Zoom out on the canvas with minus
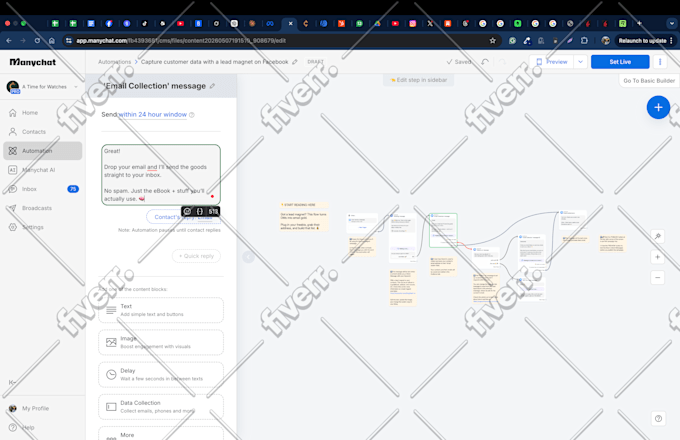Image resolution: width=680 pixels, height=440 pixels. [657, 277]
